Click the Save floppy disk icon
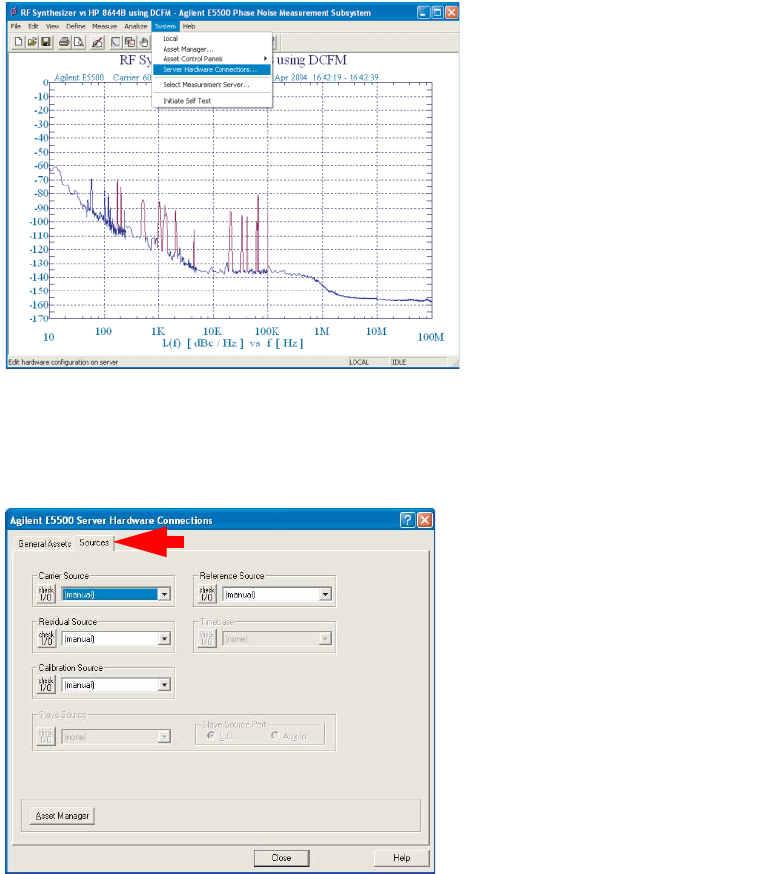 46,42
